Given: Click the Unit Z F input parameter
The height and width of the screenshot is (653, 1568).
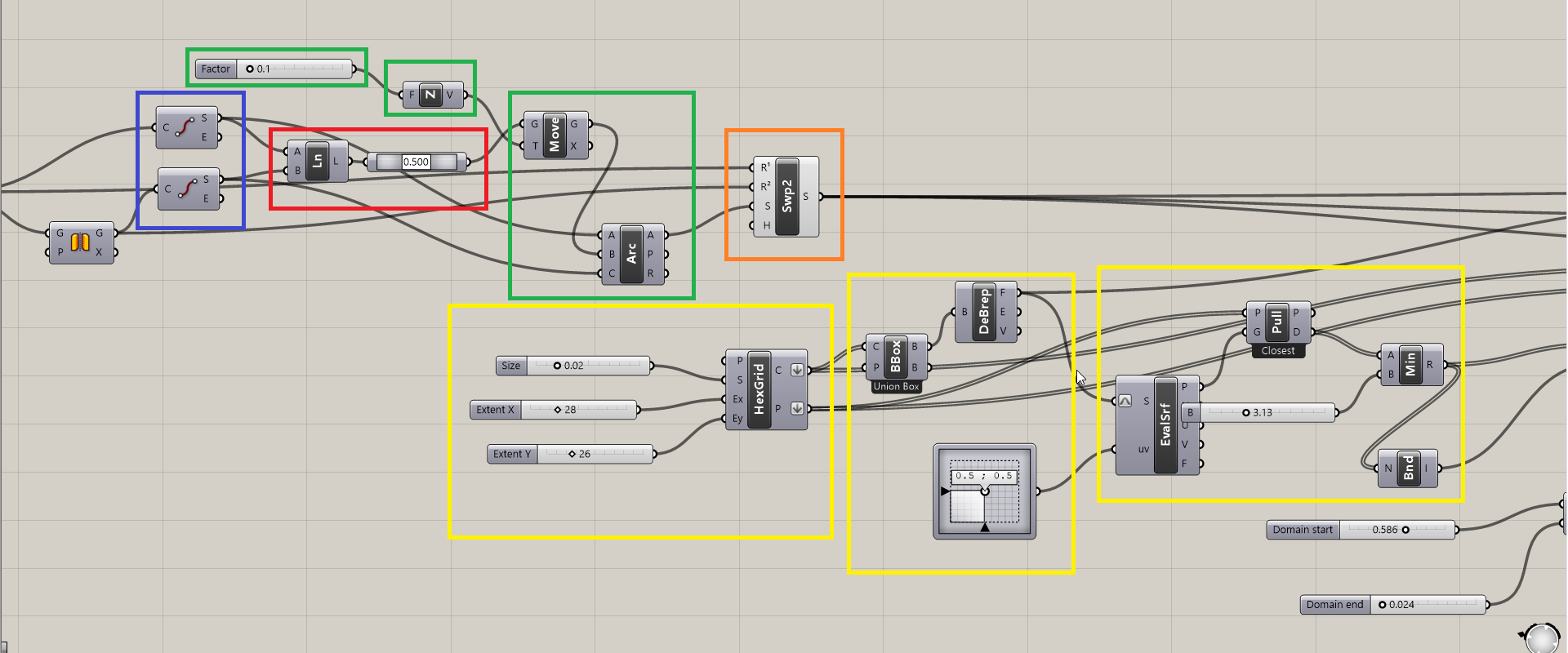Looking at the screenshot, I should click(x=412, y=96).
